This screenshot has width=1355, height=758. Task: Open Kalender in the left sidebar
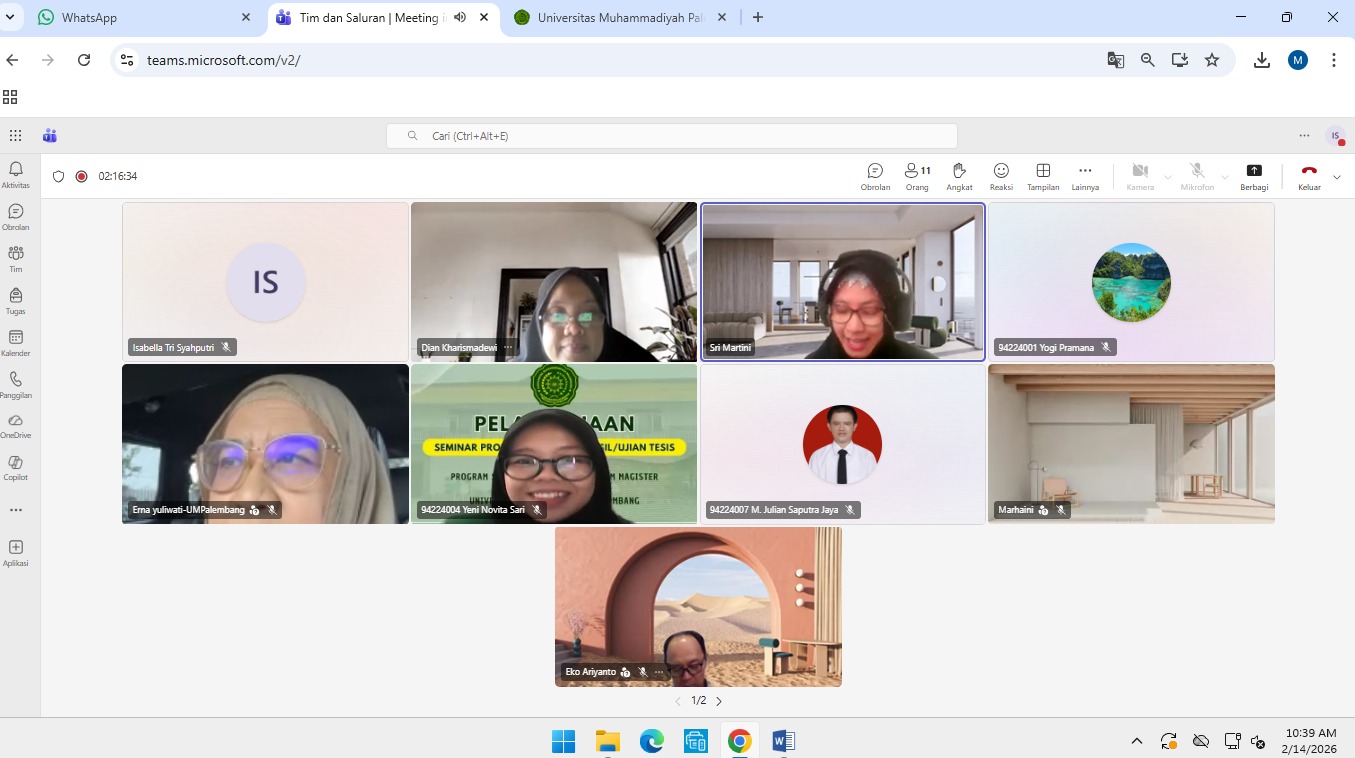coord(15,343)
